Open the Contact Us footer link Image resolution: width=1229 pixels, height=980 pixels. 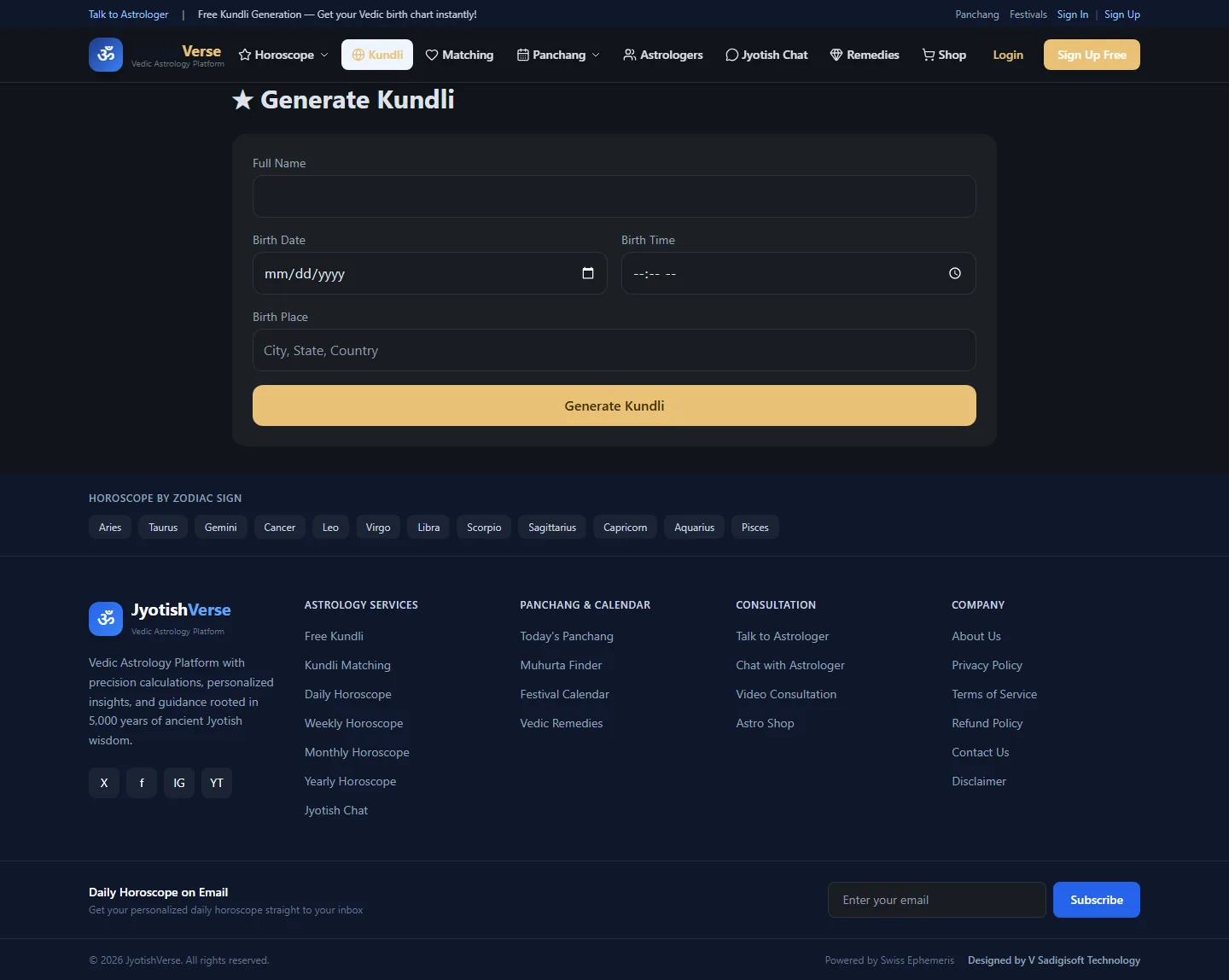tap(981, 752)
